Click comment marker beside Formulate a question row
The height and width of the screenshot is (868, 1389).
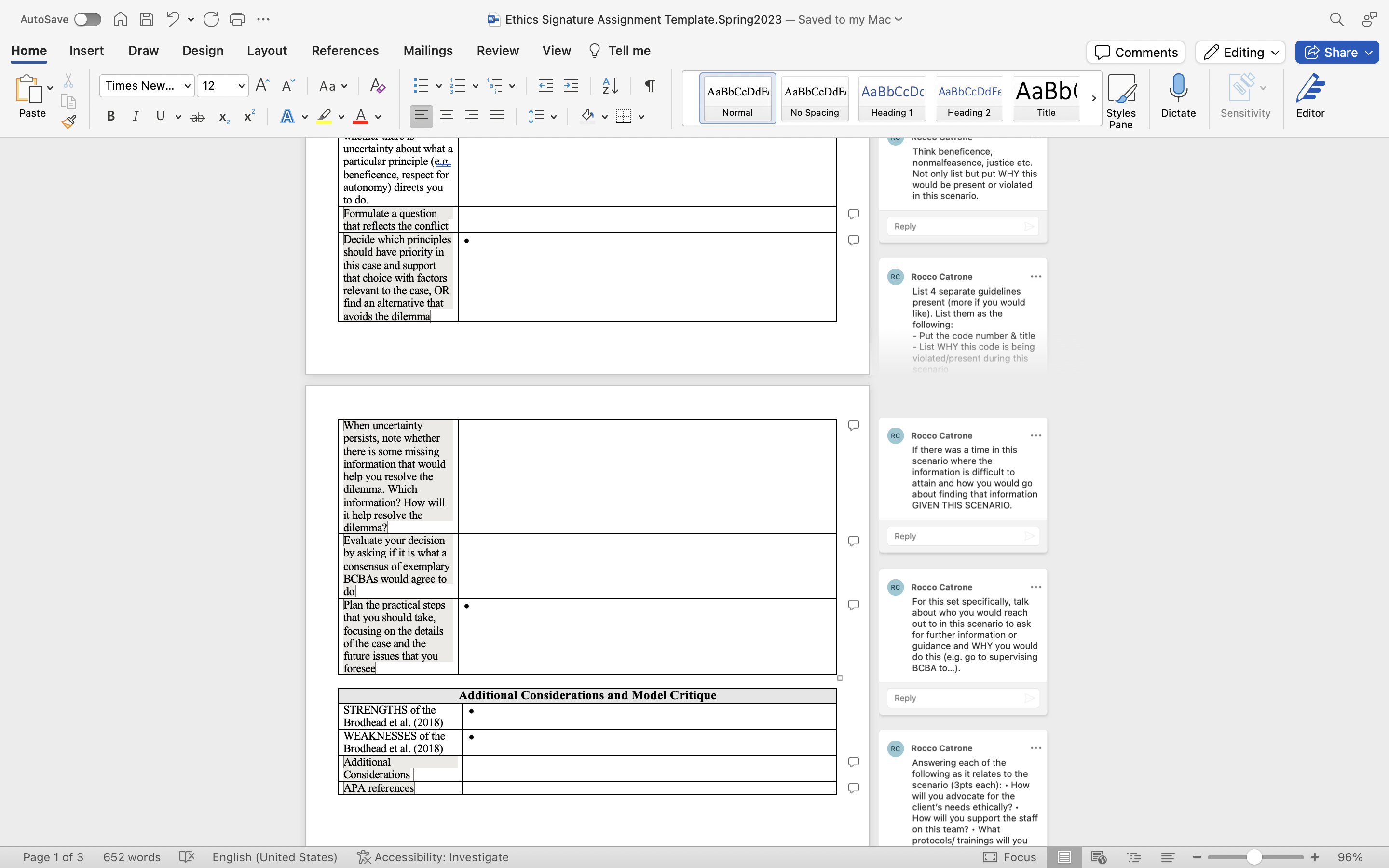click(854, 214)
